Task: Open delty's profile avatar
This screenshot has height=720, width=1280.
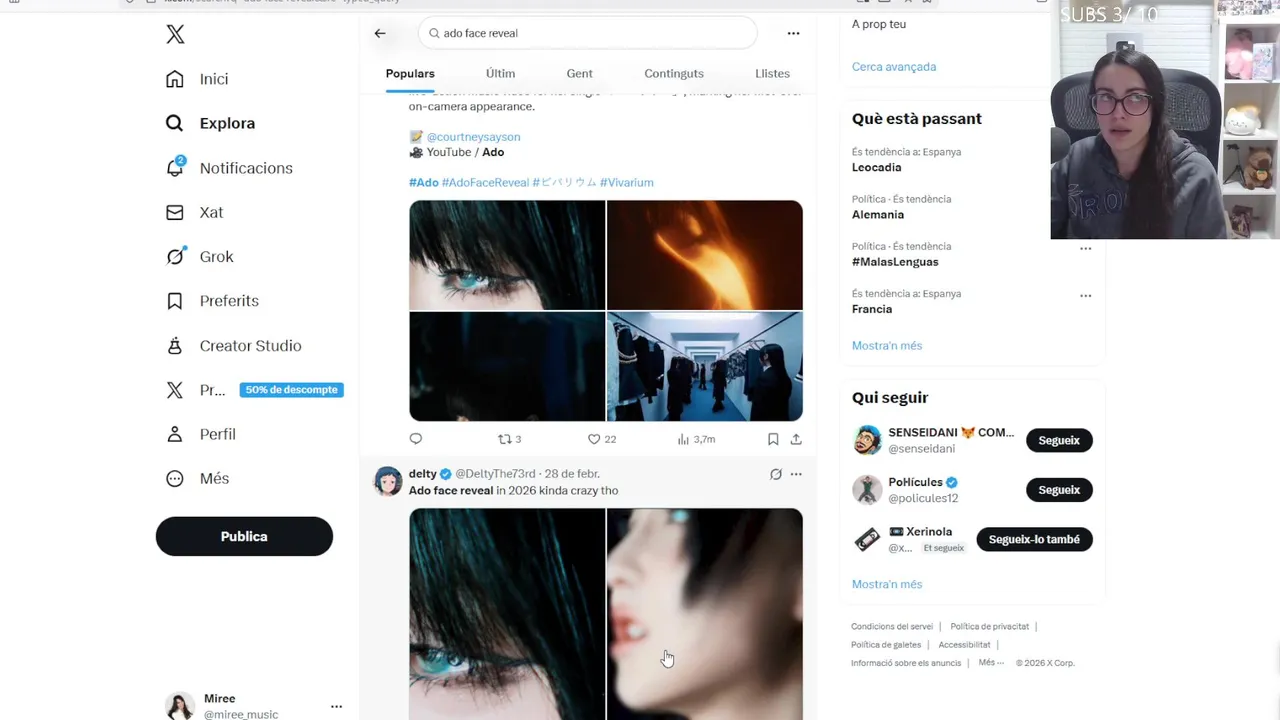Action: click(x=388, y=481)
